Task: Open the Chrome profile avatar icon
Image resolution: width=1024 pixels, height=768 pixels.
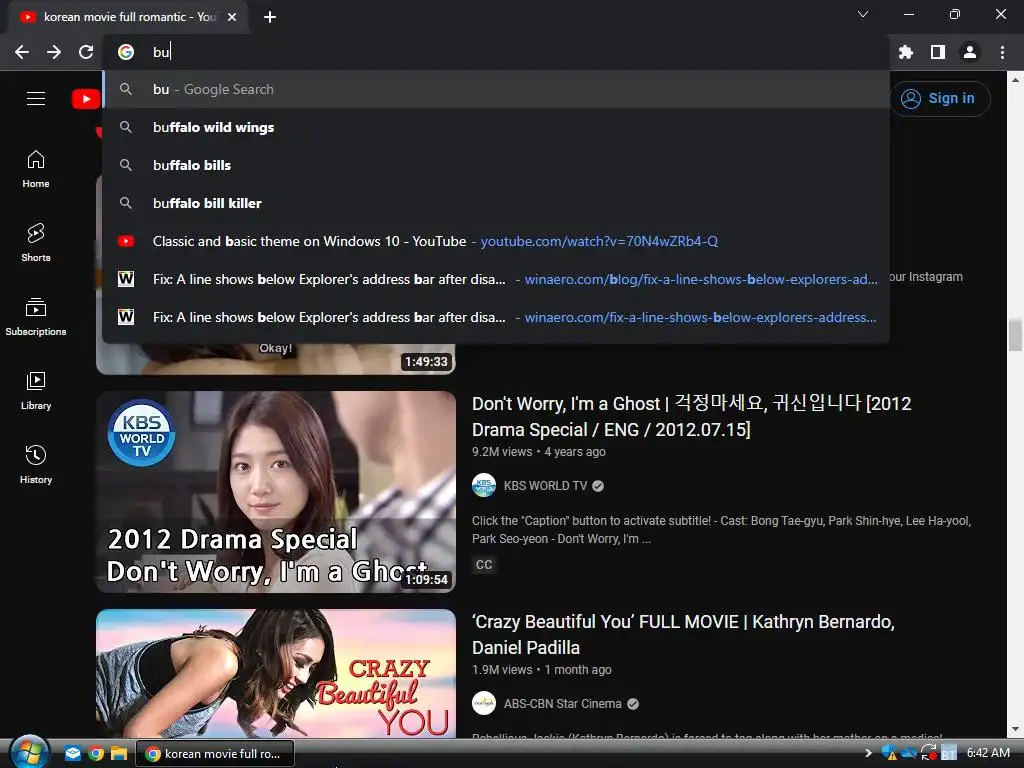Action: coord(970,52)
